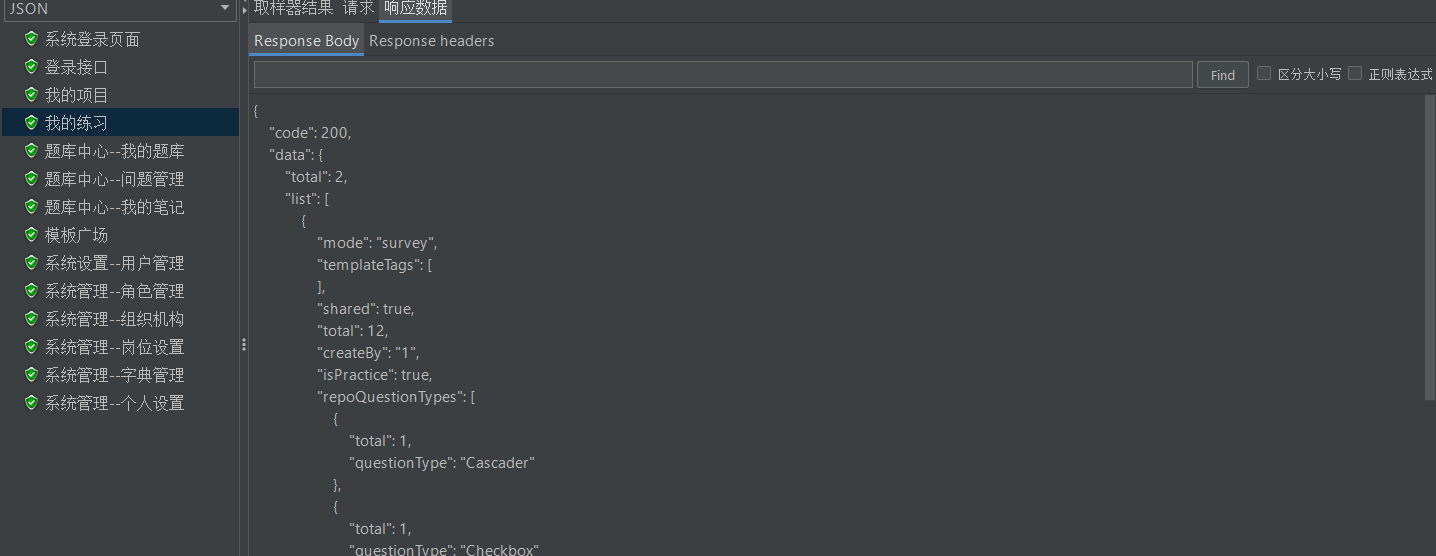Click the "questionType": "Cascader" line
The height and width of the screenshot is (556, 1436).
pos(442,462)
